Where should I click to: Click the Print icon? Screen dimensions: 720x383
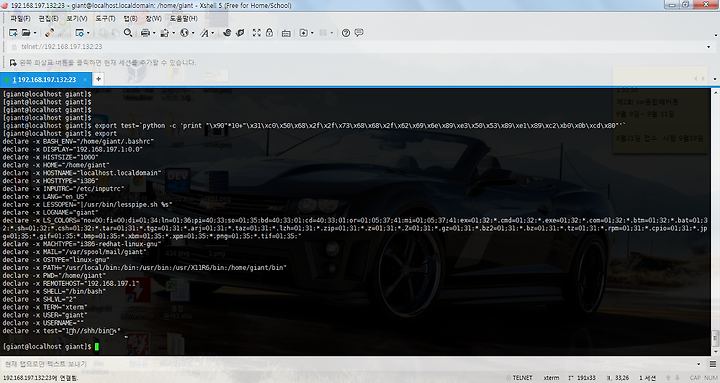[x=145, y=33]
